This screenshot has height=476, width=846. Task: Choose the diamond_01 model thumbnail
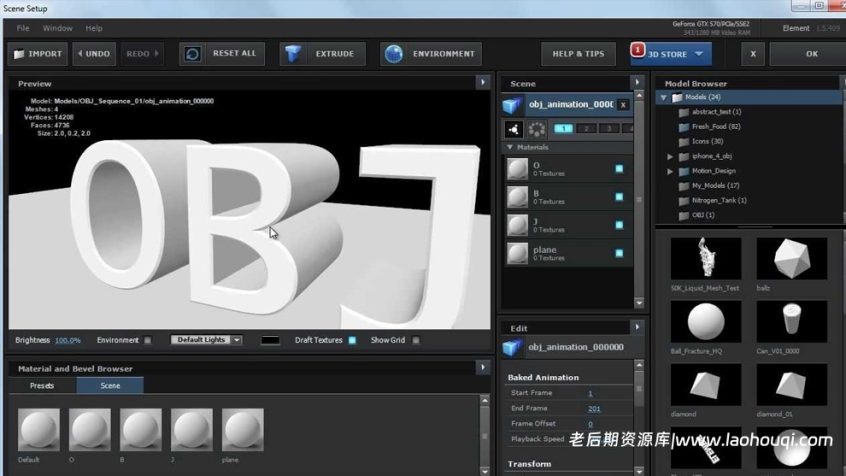click(792, 385)
